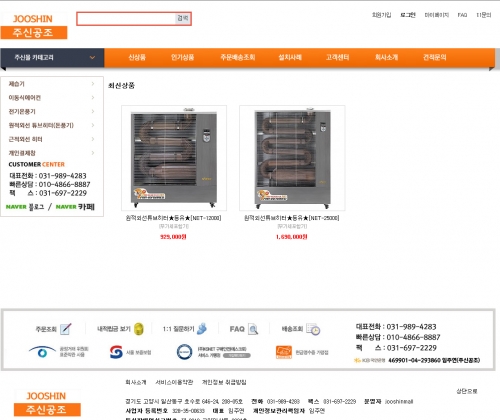
Task: Click the 검색 search button
Action: [183, 18]
